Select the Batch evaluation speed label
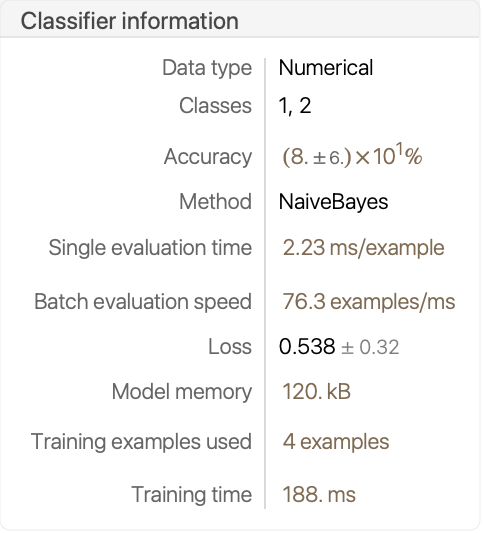The height and width of the screenshot is (533, 483). [143, 302]
